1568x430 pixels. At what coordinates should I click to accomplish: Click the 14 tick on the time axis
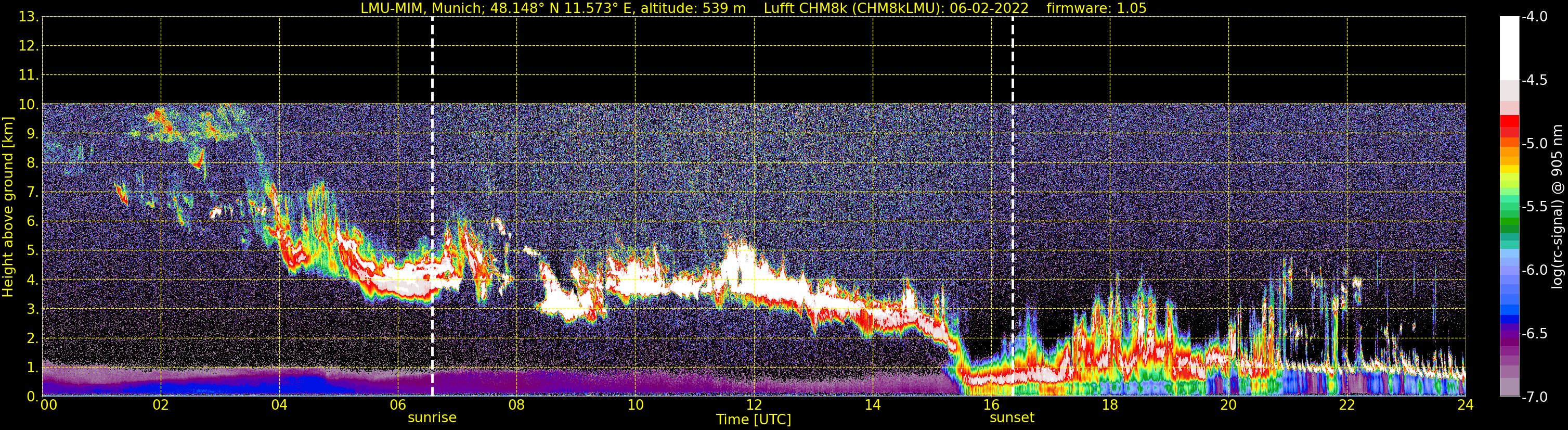(873, 405)
